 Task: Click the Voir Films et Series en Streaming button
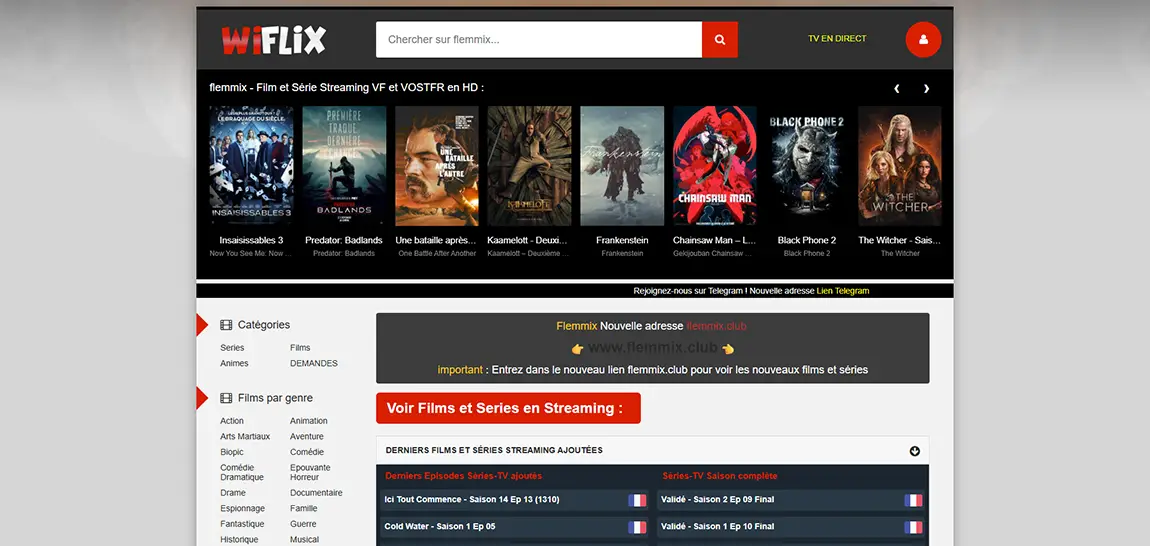point(508,408)
